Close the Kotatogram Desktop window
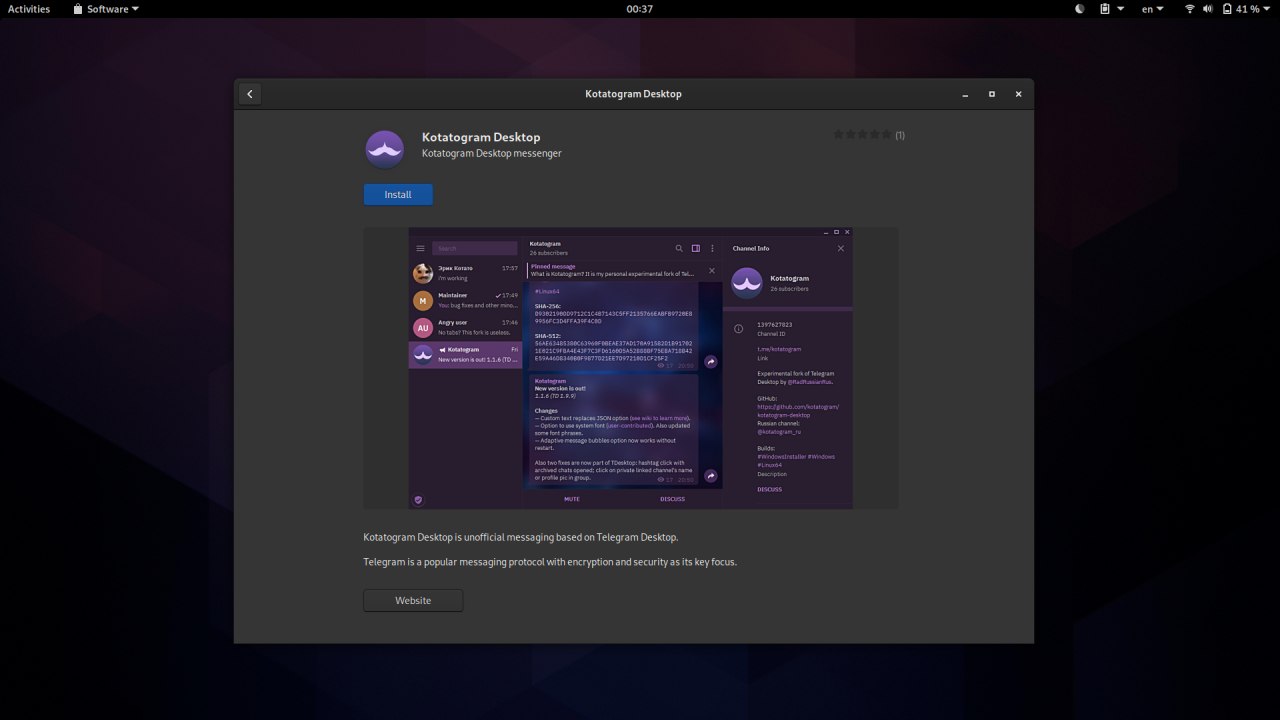Screen dimensions: 1280x720 click(1018, 94)
